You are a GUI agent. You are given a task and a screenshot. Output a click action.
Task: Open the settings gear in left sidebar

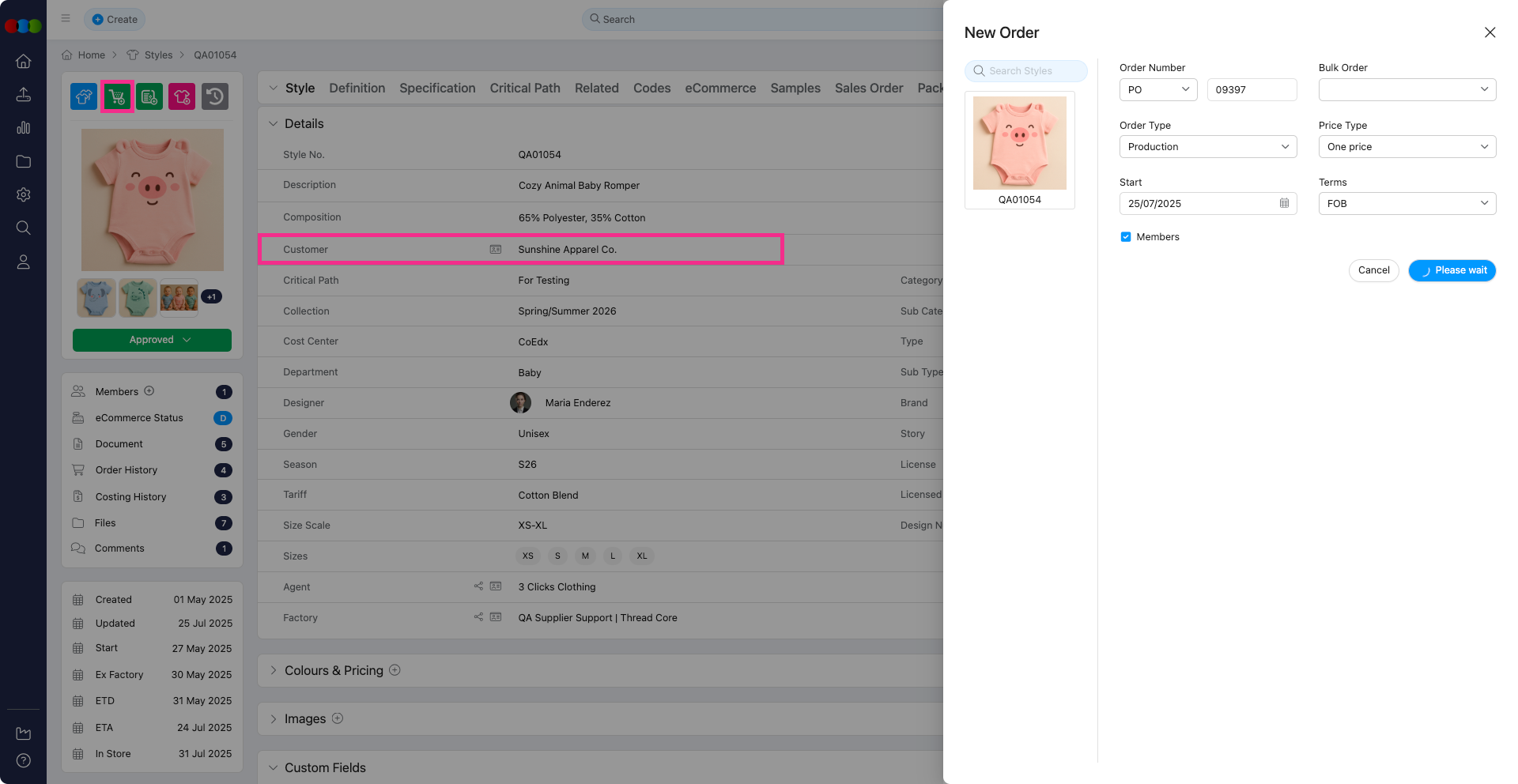point(24,194)
